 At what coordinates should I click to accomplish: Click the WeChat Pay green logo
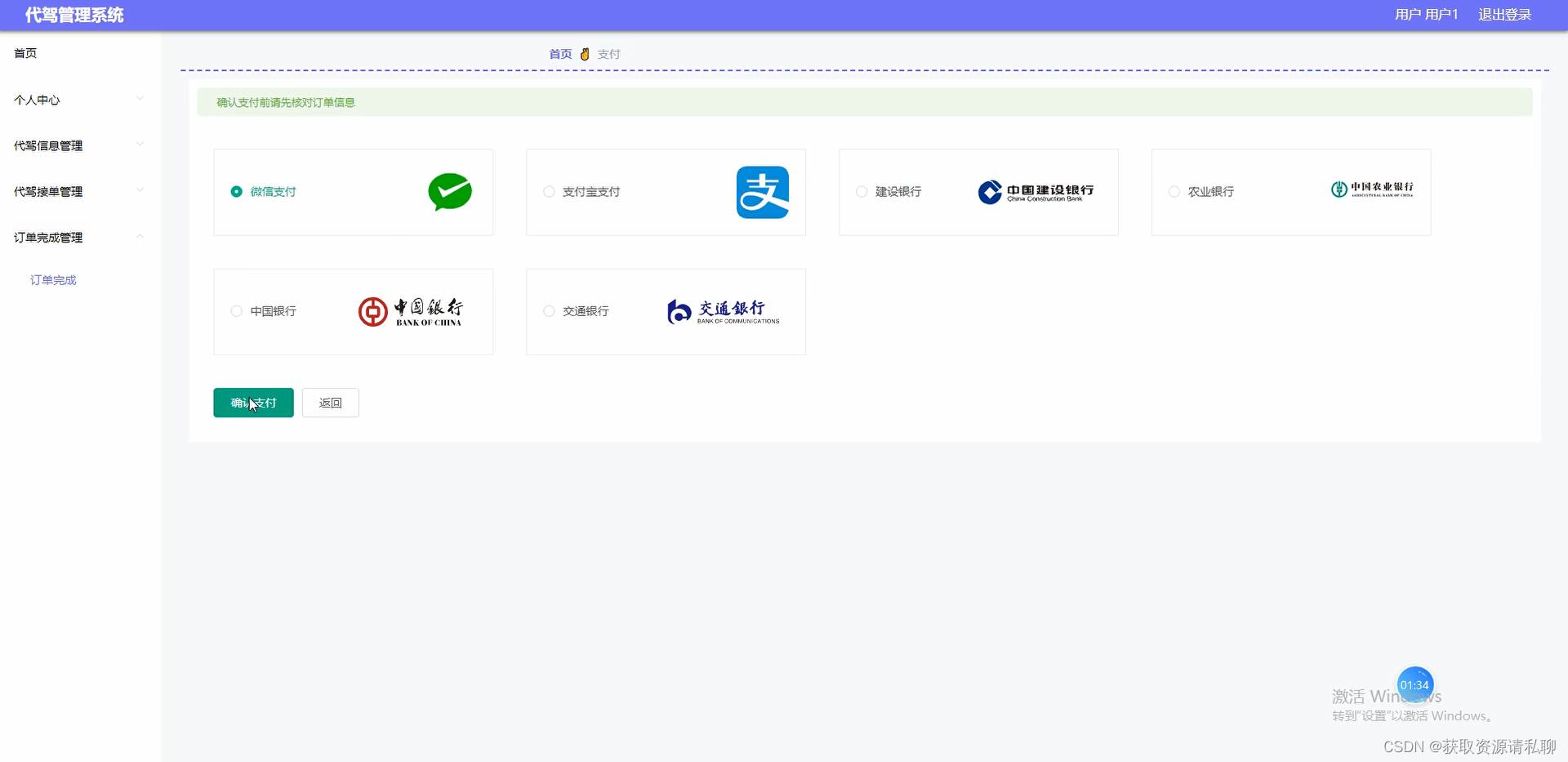[x=450, y=192]
